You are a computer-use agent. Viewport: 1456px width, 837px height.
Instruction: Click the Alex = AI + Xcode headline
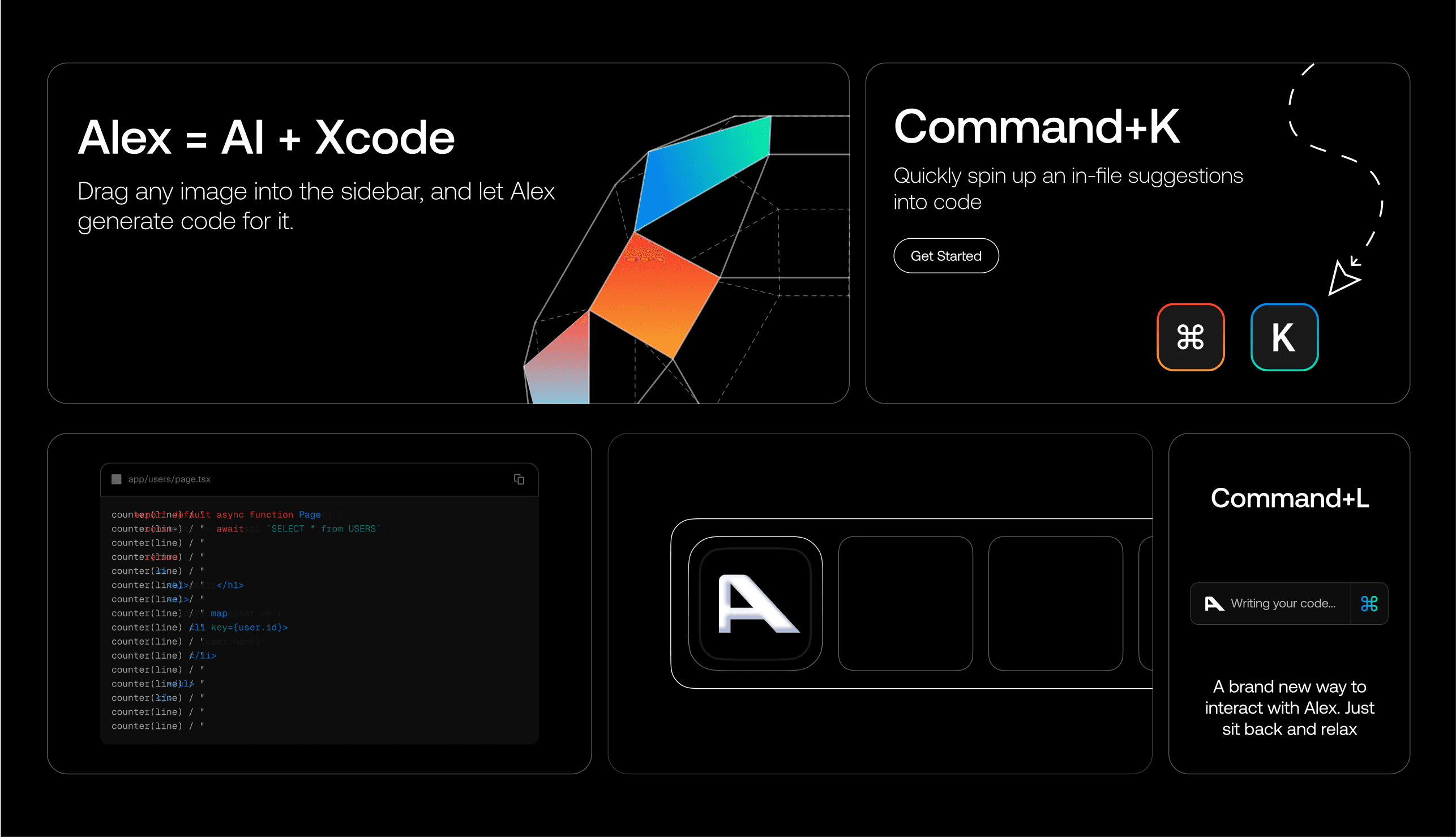tap(266, 138)
